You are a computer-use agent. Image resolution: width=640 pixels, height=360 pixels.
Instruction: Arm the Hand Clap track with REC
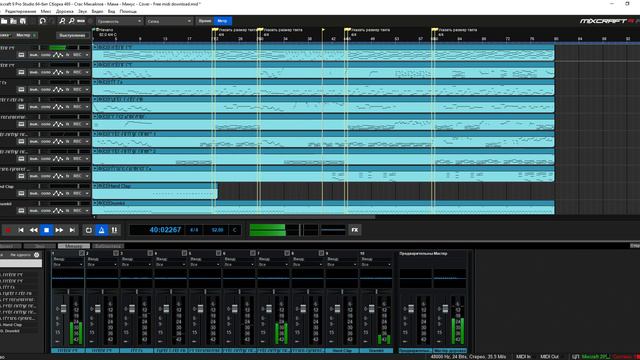(77, 193)
